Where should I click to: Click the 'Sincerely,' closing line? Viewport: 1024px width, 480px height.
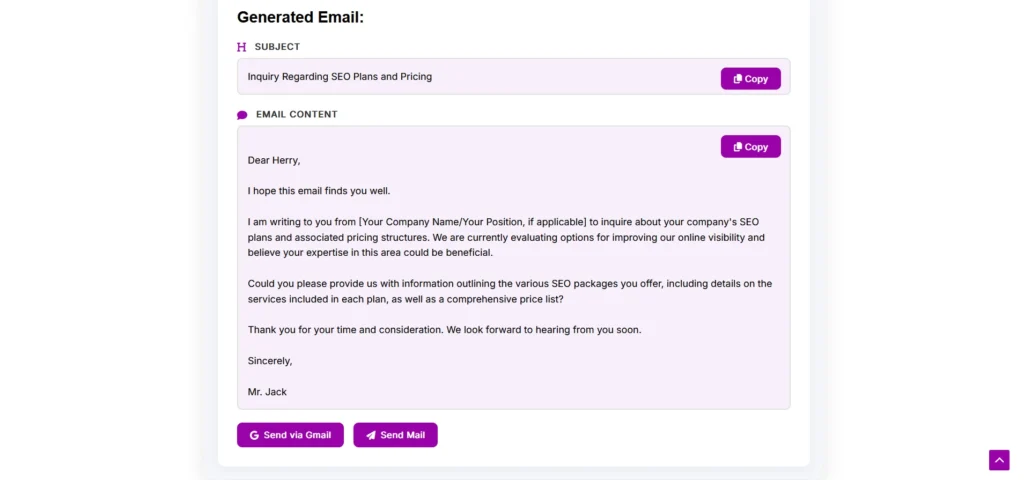tap(270, 361)
